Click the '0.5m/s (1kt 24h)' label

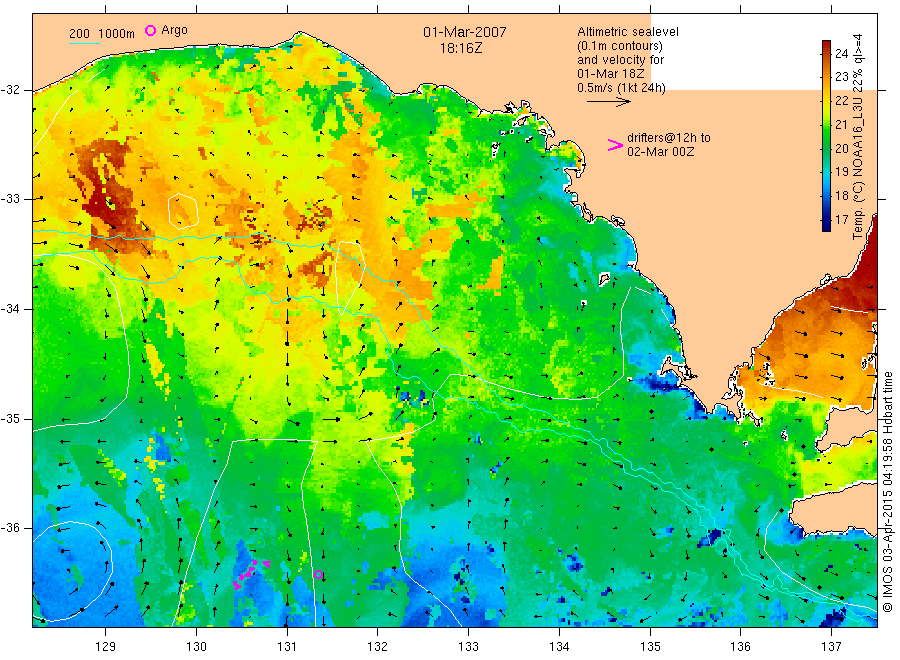click(x=621, y=88)
